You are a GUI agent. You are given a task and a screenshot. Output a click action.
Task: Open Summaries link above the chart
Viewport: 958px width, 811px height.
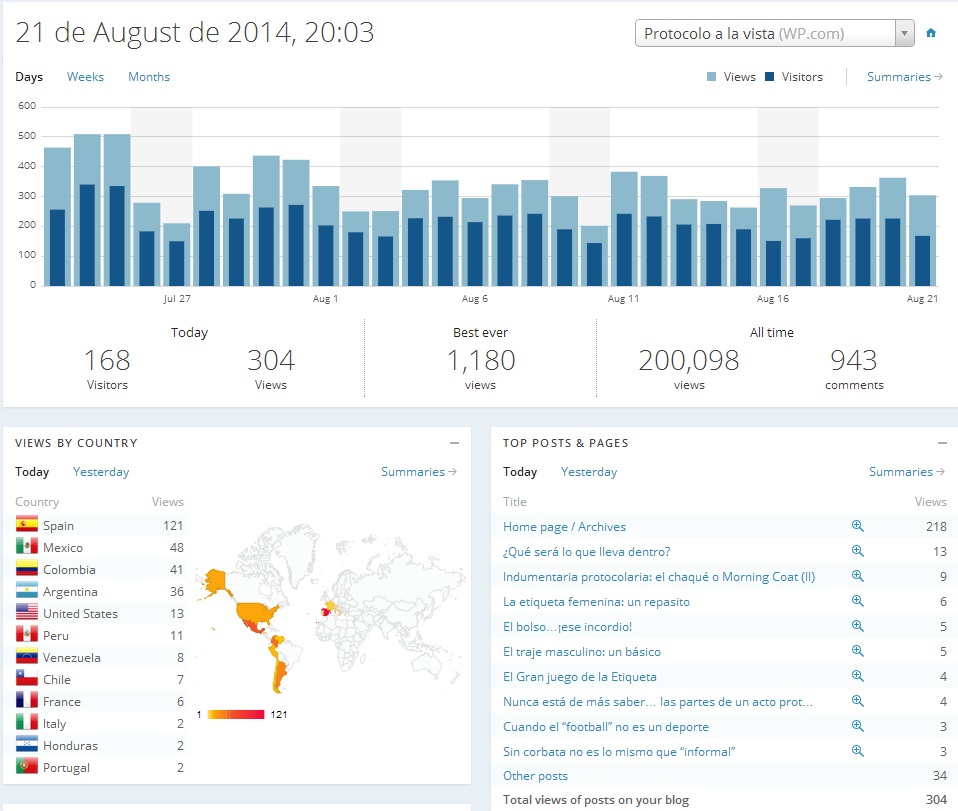click(905, 77)
